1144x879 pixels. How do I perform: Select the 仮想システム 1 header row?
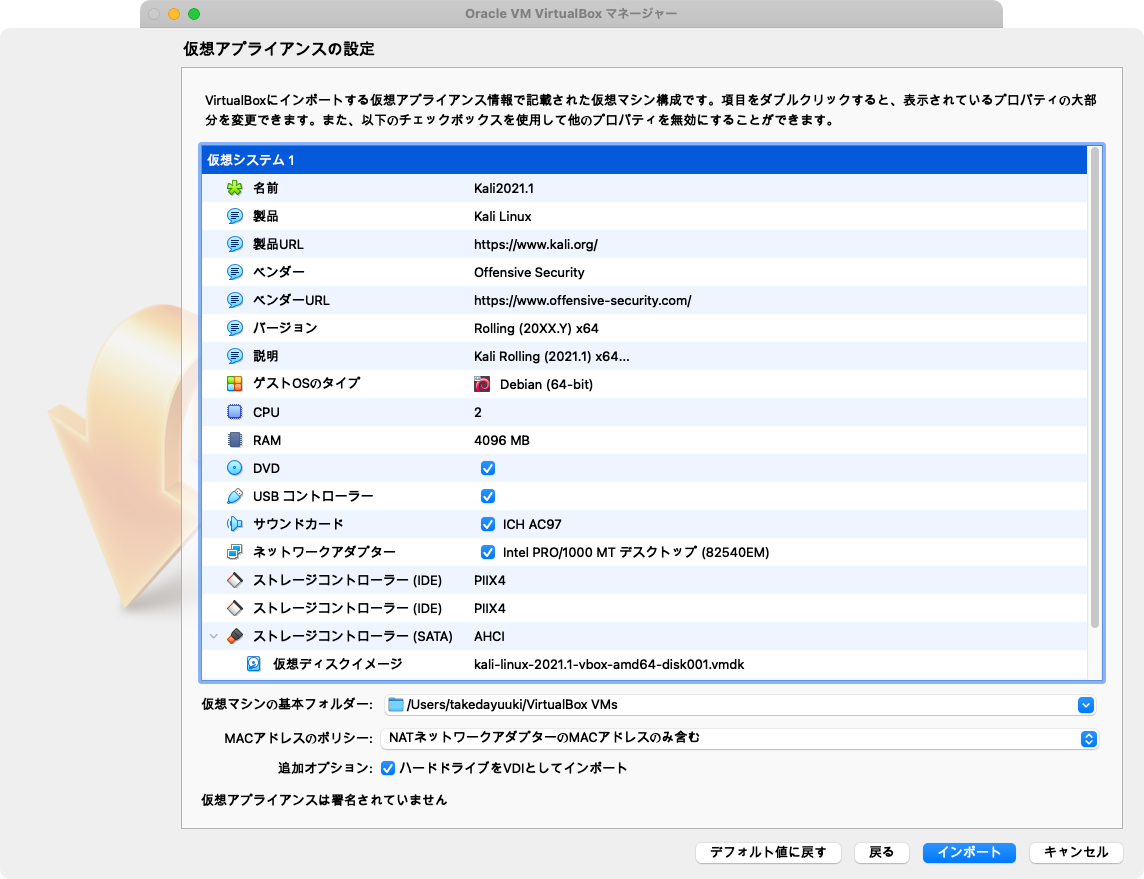(x=644, y=160)
